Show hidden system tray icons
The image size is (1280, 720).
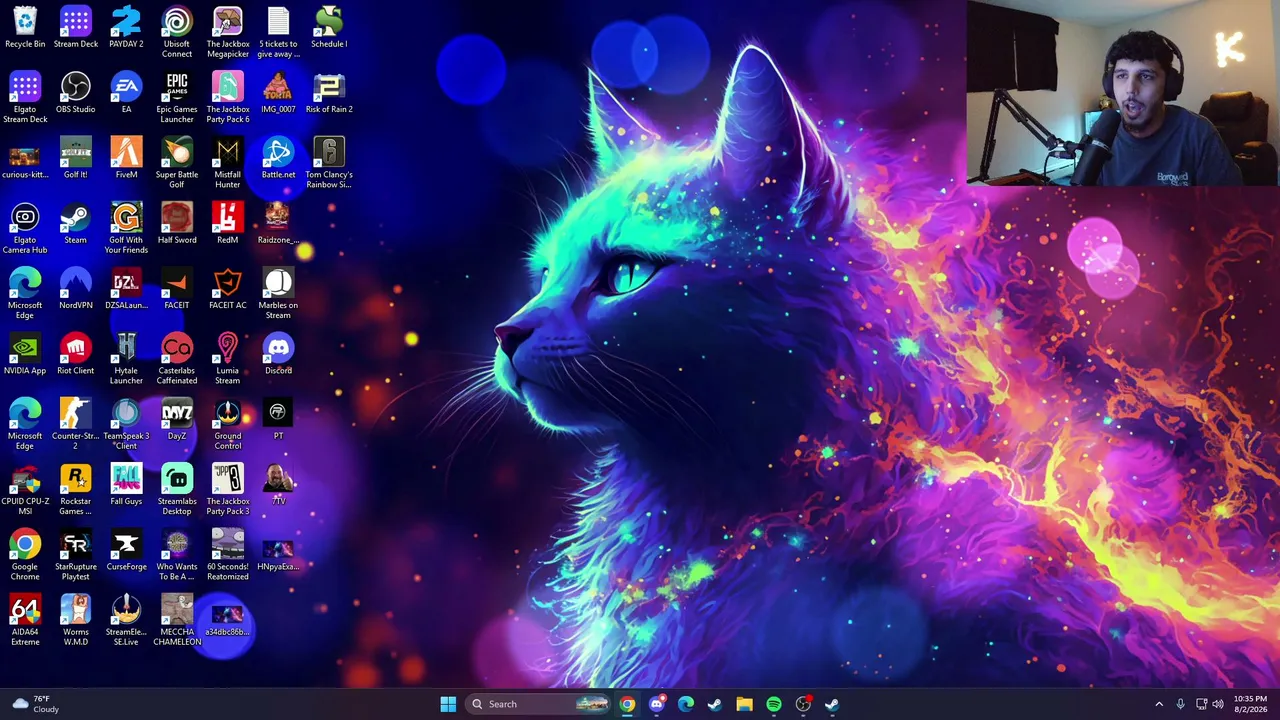(x=1159, y=704)
